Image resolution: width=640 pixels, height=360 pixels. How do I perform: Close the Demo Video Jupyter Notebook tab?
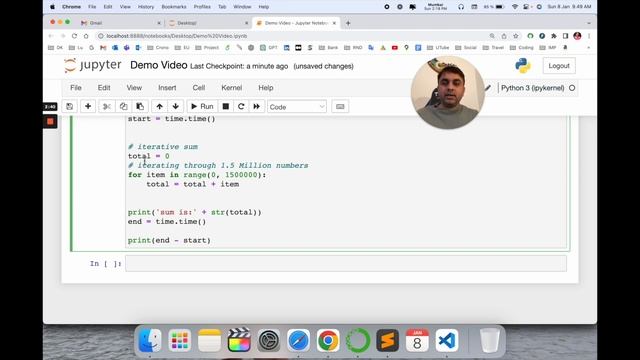tap(334, 23)
